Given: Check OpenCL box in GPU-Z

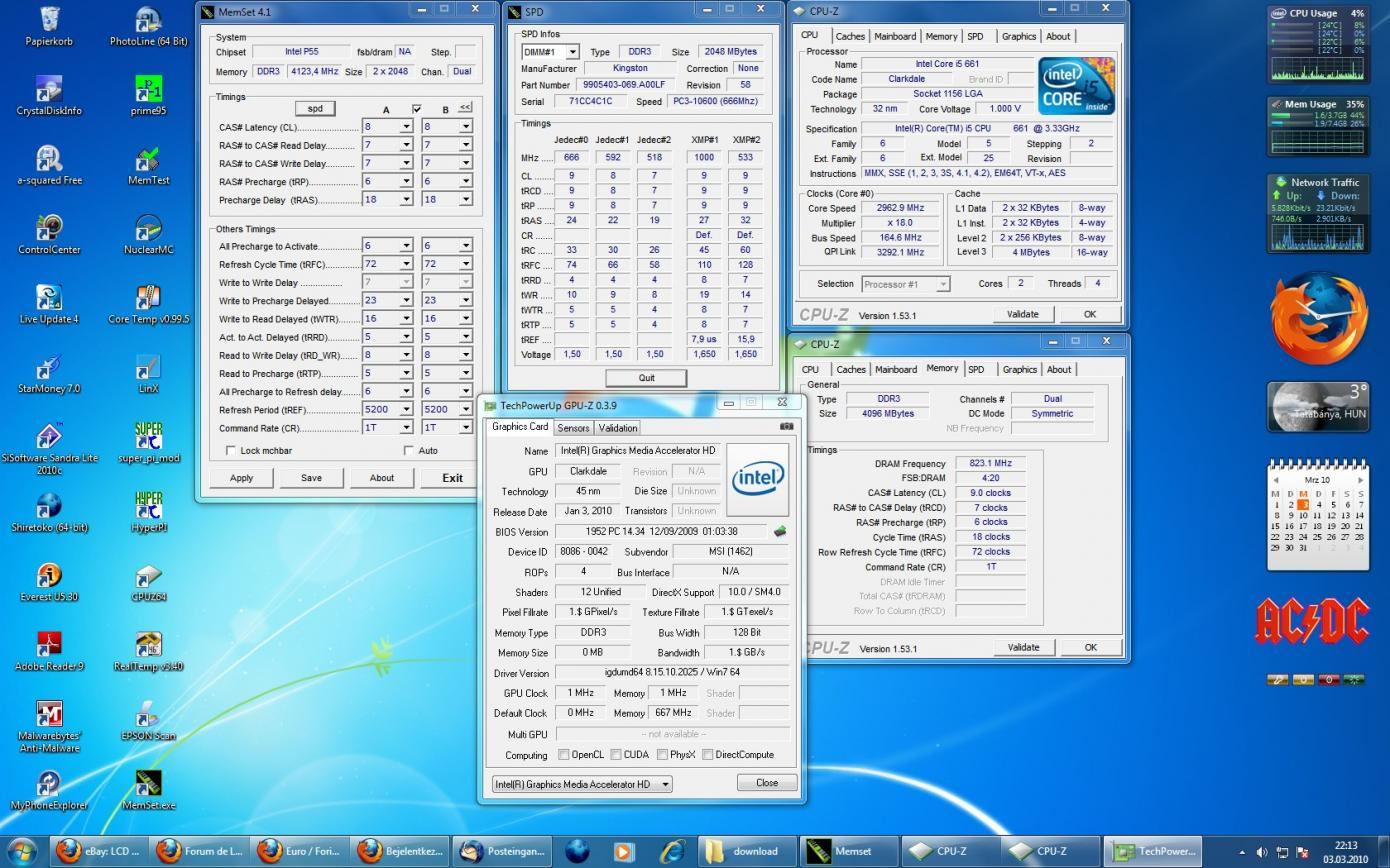Looking at the screenshot, I should (564, 755).
